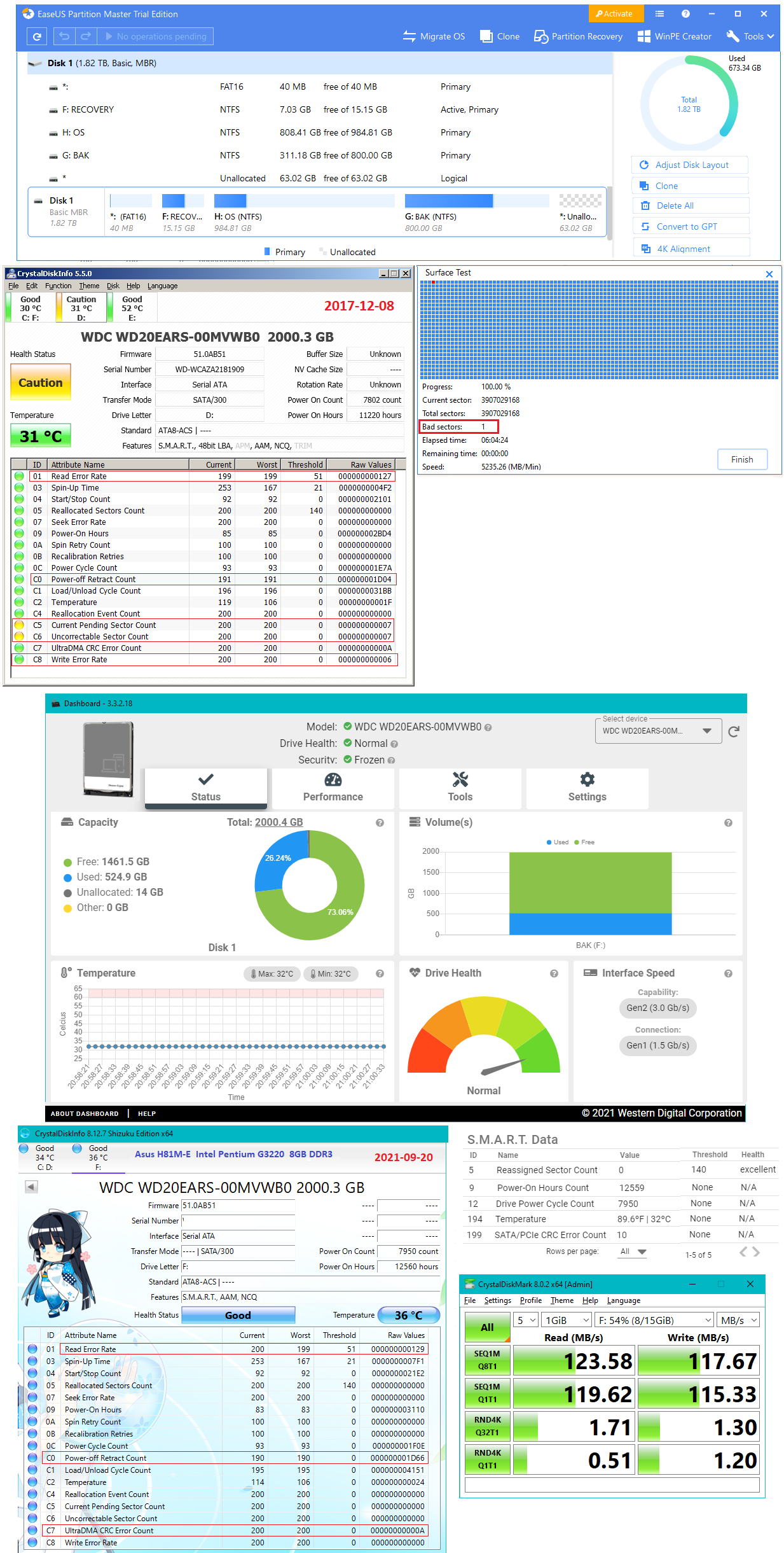Open Theme menu in CrystalDiskInfo 5.5.0
Viewport: 784px width, 1553px height.
[x=89, y=286]
